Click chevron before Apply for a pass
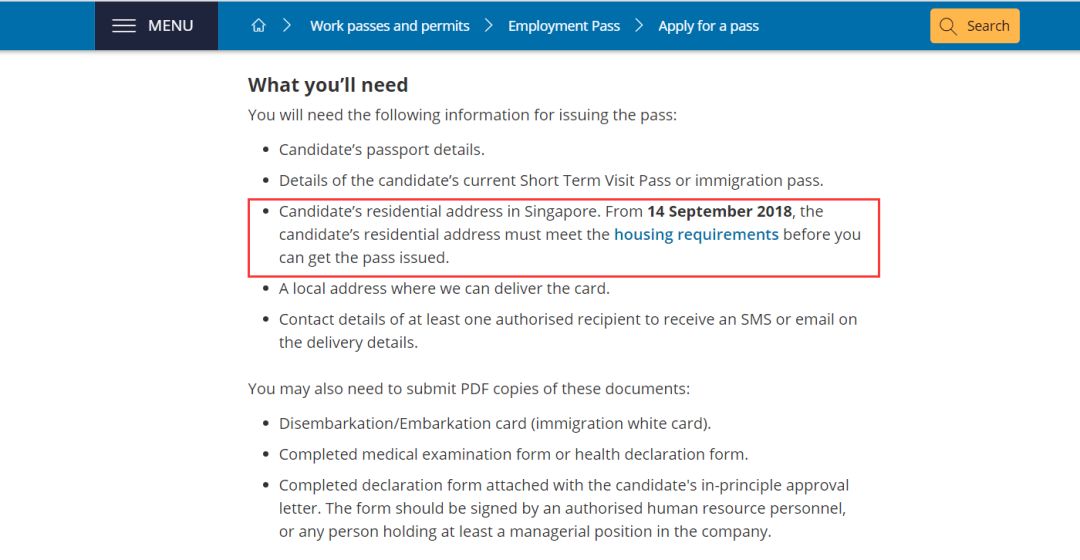Viewport: 1080px width, 560px height. coord(640,26)
